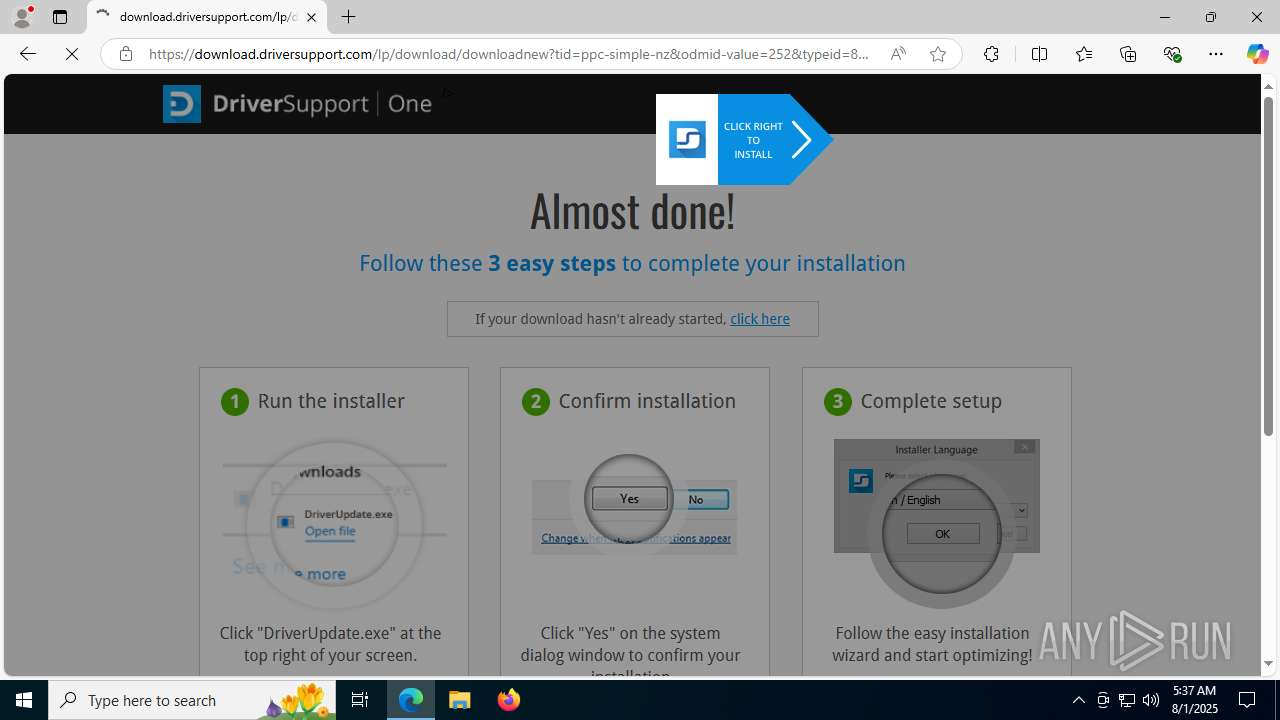Click the taskbar search box
The width and height of the screenshot is (1280, 720).
click(192, 700)
